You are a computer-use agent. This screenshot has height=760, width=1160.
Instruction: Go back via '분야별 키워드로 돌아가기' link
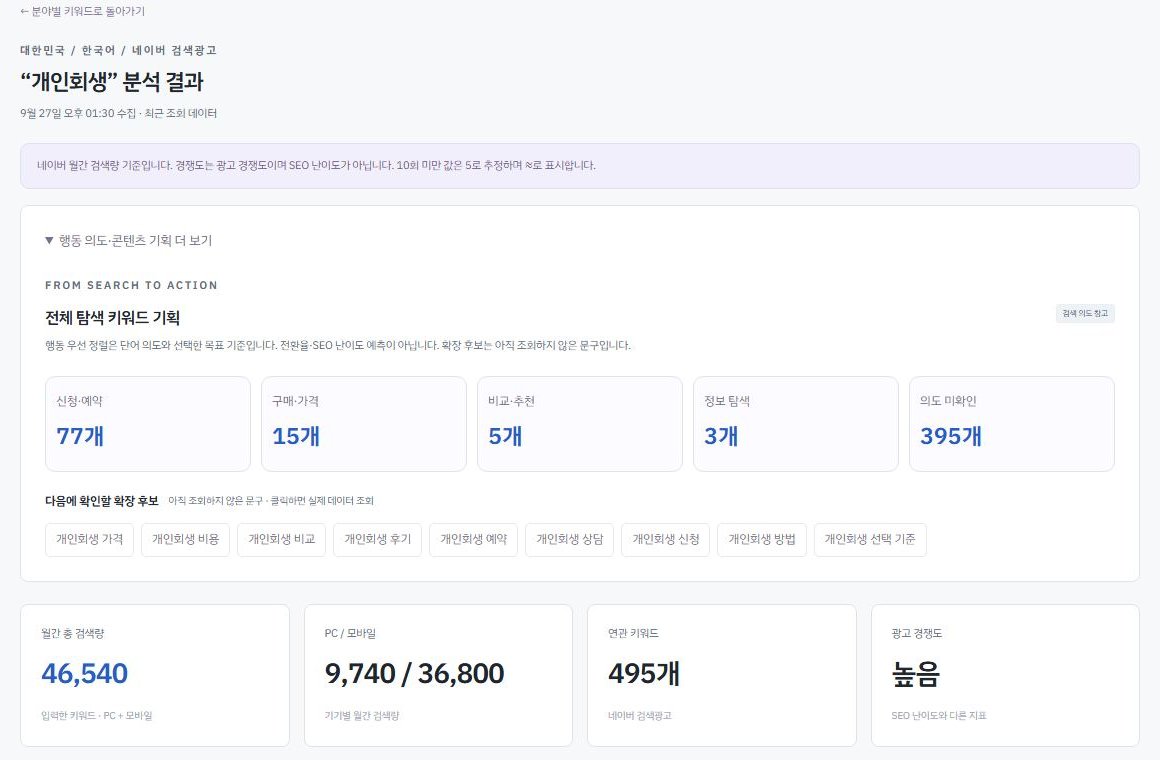(82, 11)
